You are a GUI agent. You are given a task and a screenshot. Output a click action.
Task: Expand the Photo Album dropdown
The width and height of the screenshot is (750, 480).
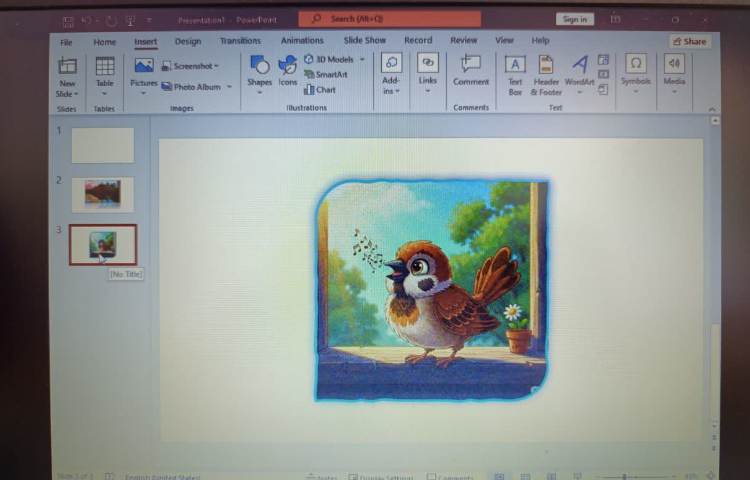(229, 87)
